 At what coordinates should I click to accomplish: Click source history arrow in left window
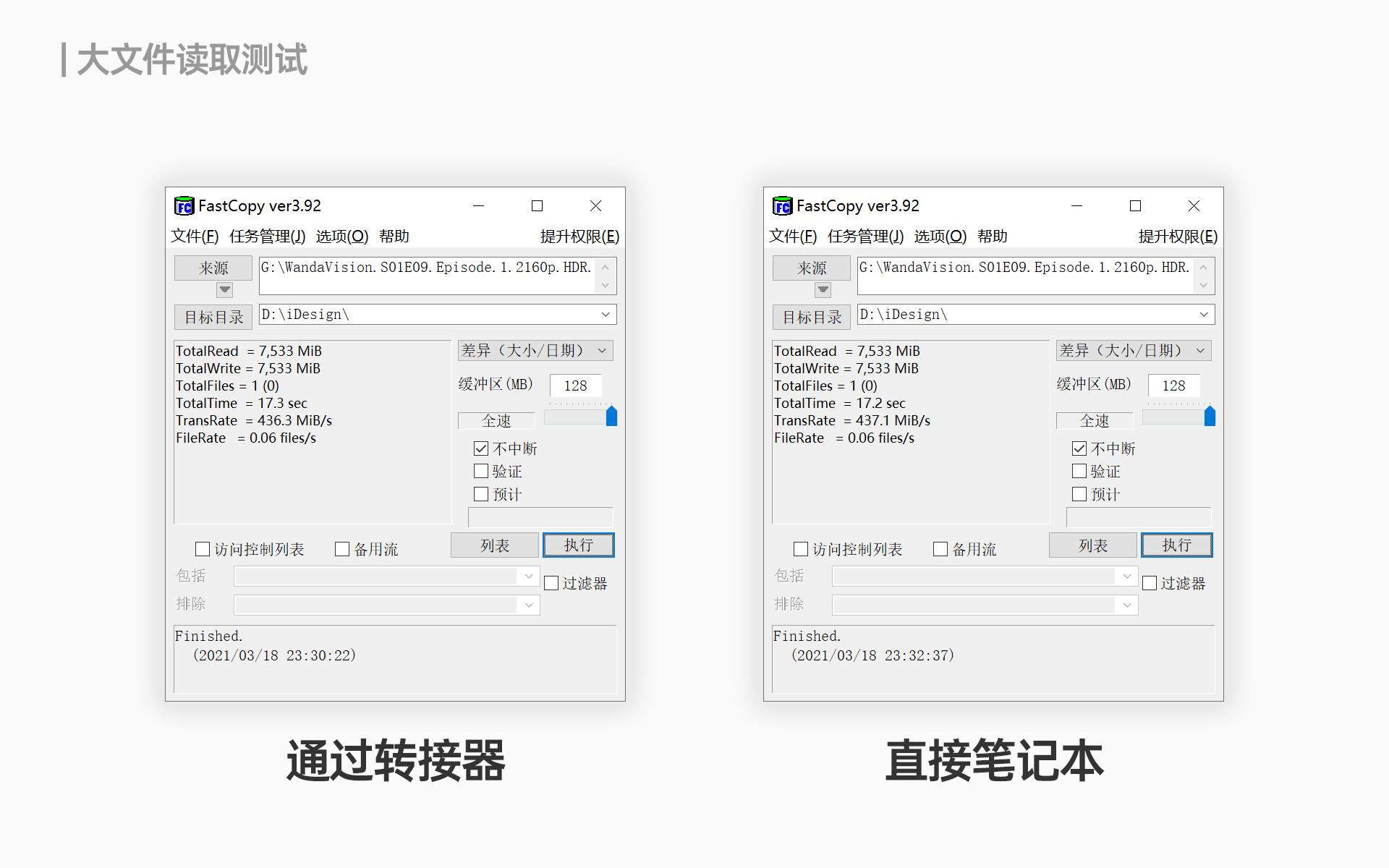click(x=225, y=290)
